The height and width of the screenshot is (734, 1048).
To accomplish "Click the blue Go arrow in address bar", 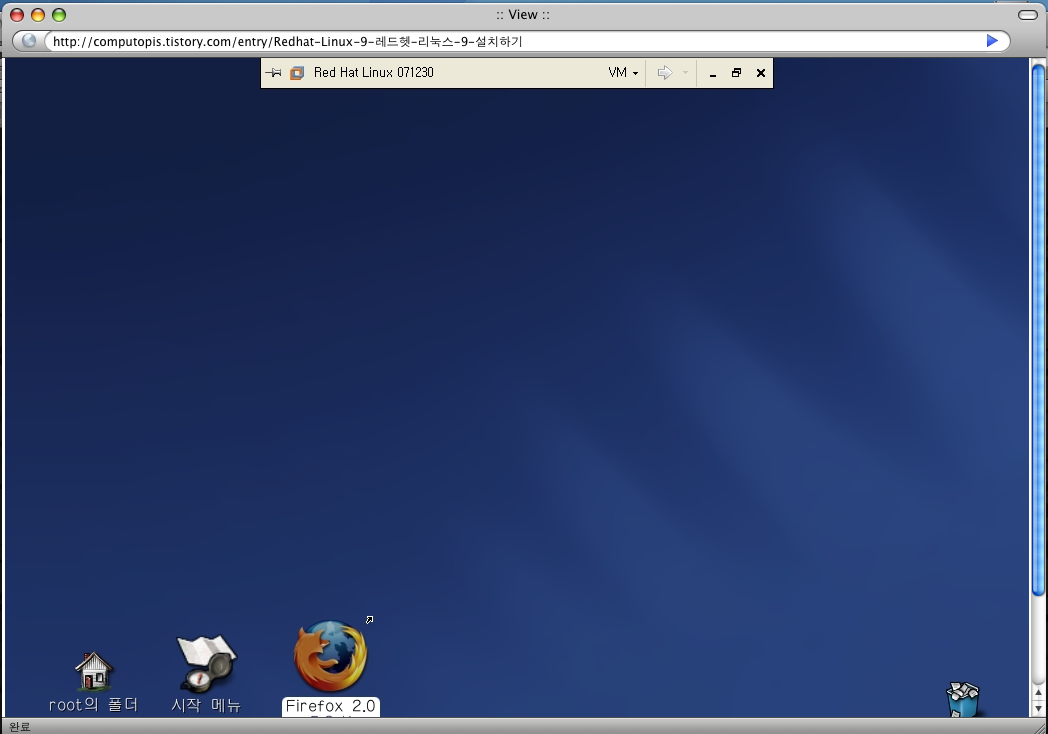I will coord(992,41).
